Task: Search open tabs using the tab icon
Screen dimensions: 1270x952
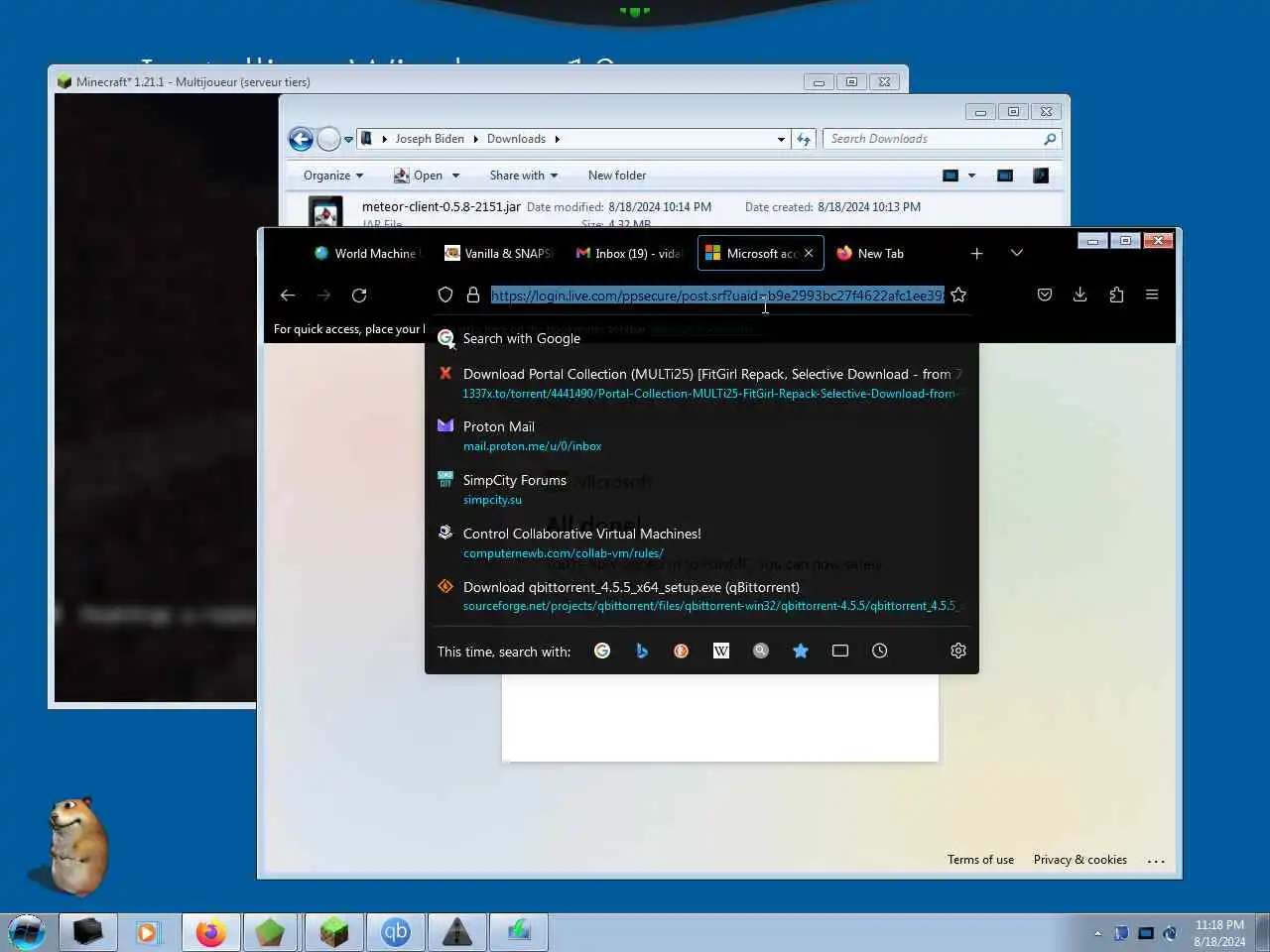Action: 840,651
